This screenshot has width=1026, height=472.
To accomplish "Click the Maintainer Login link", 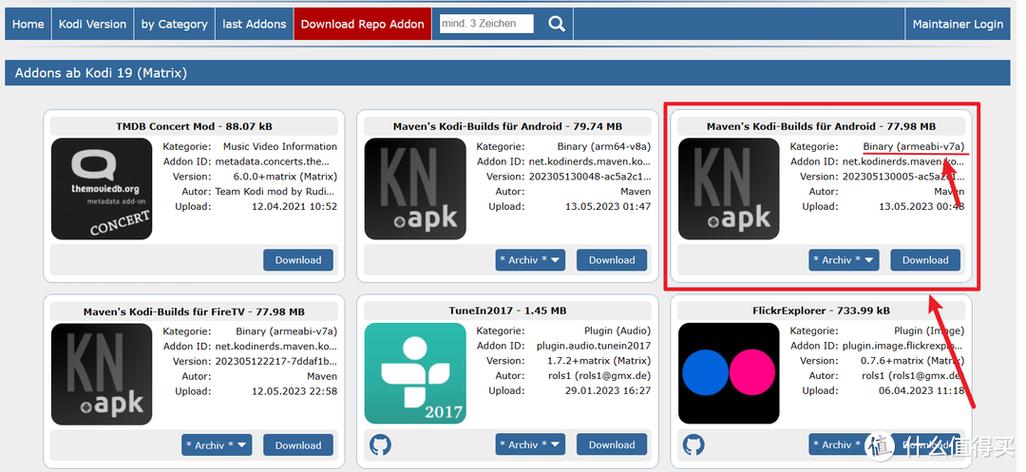I will coord(958,24).
